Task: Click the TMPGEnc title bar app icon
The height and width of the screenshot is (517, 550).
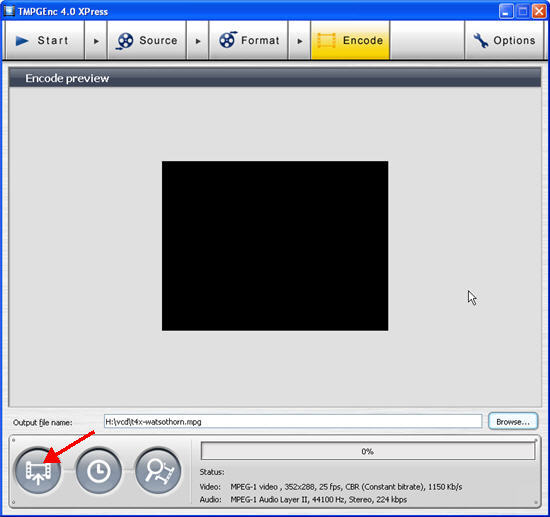Action: [x=9, y=11]
